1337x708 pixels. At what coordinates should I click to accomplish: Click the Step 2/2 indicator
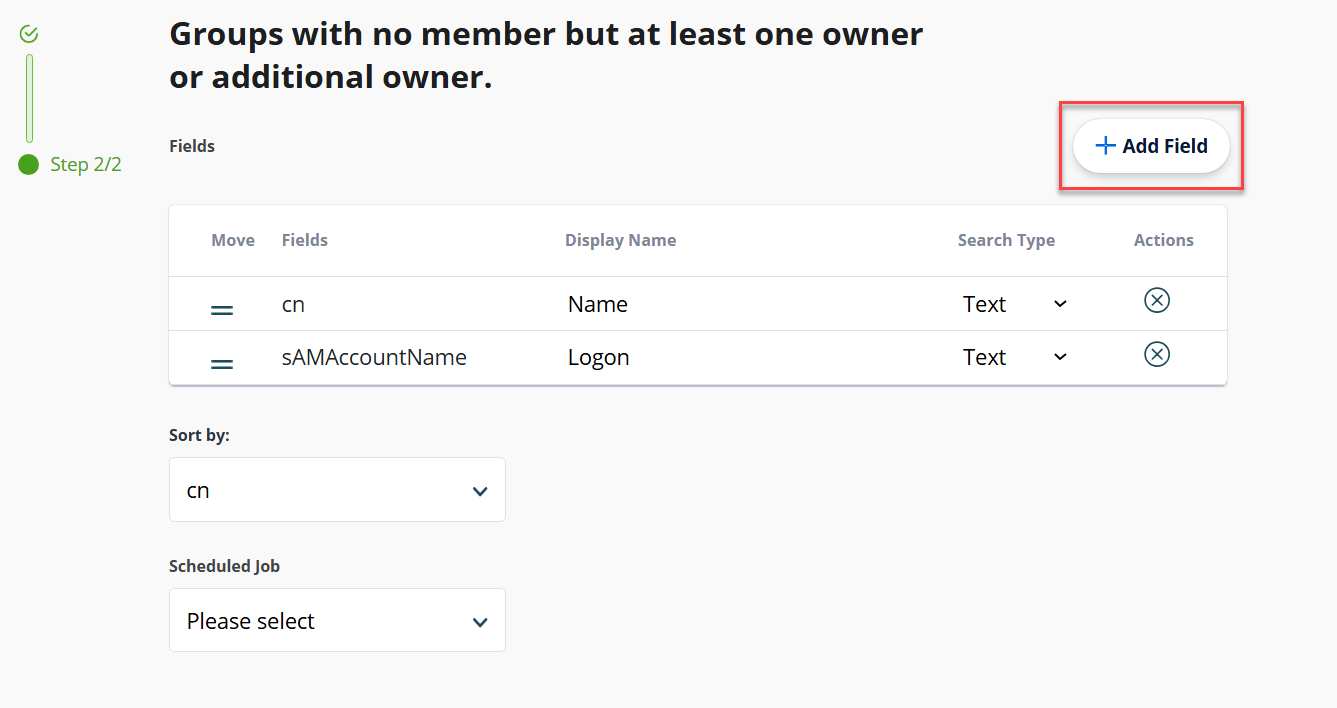point(71,164)
